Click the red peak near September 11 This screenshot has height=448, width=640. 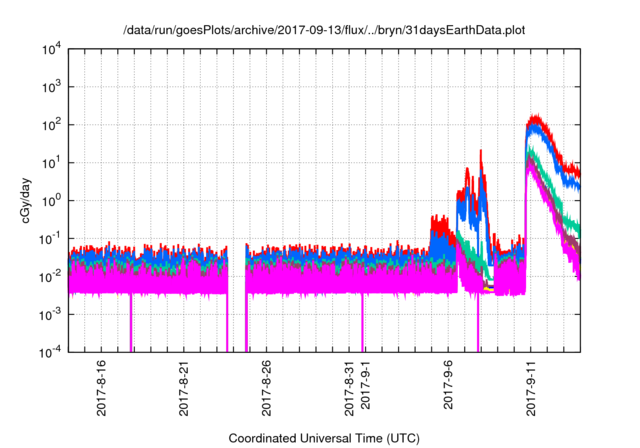coord(535,119)
